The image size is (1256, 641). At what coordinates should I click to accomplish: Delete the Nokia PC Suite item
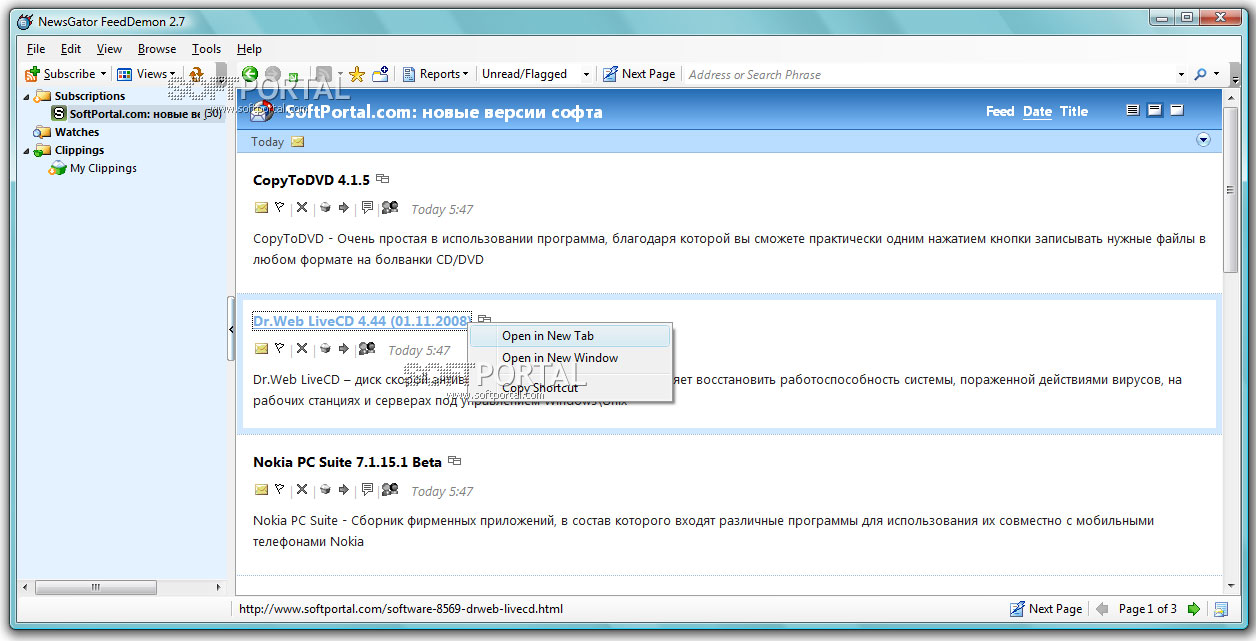tap(301, 490)
